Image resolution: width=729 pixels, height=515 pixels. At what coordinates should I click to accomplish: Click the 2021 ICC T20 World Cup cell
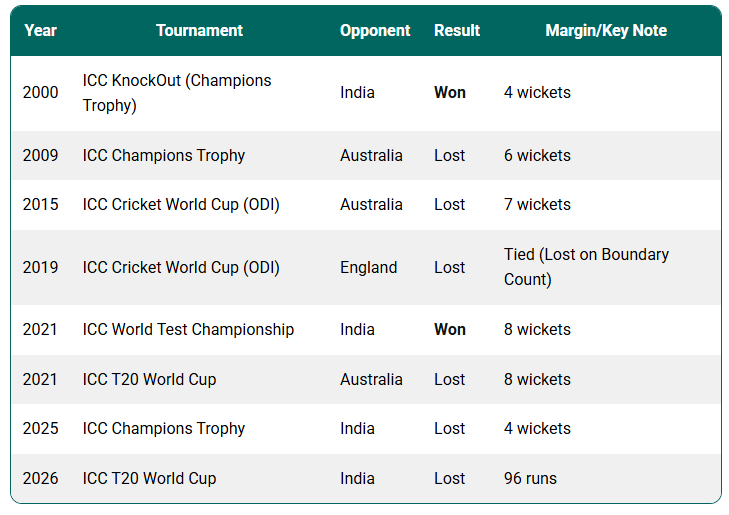click(149, 380)
